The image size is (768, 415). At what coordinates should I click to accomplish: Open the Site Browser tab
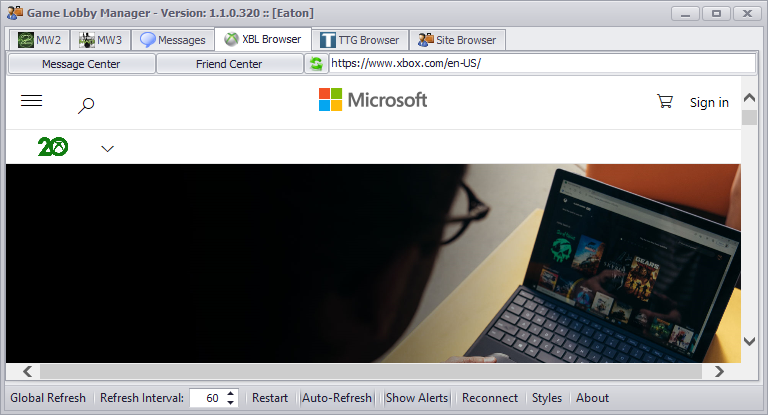[457, 40]
